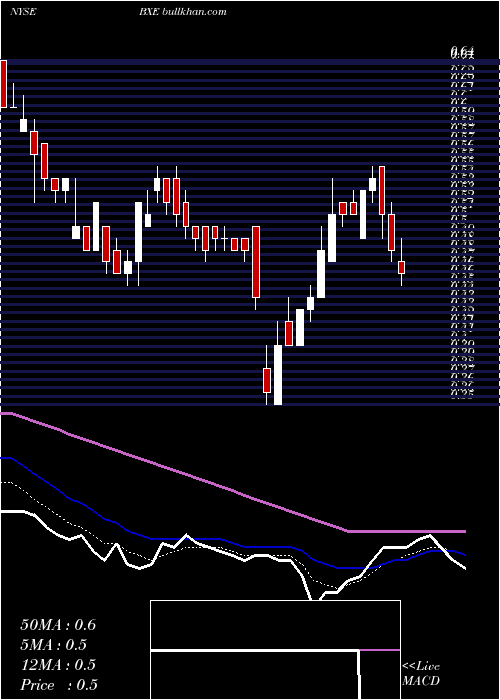Image resolution: width=500 pixels, height=700 pixels.
Task: Click the 5MA : 0.5 reading
Action: tap(54, 645)
